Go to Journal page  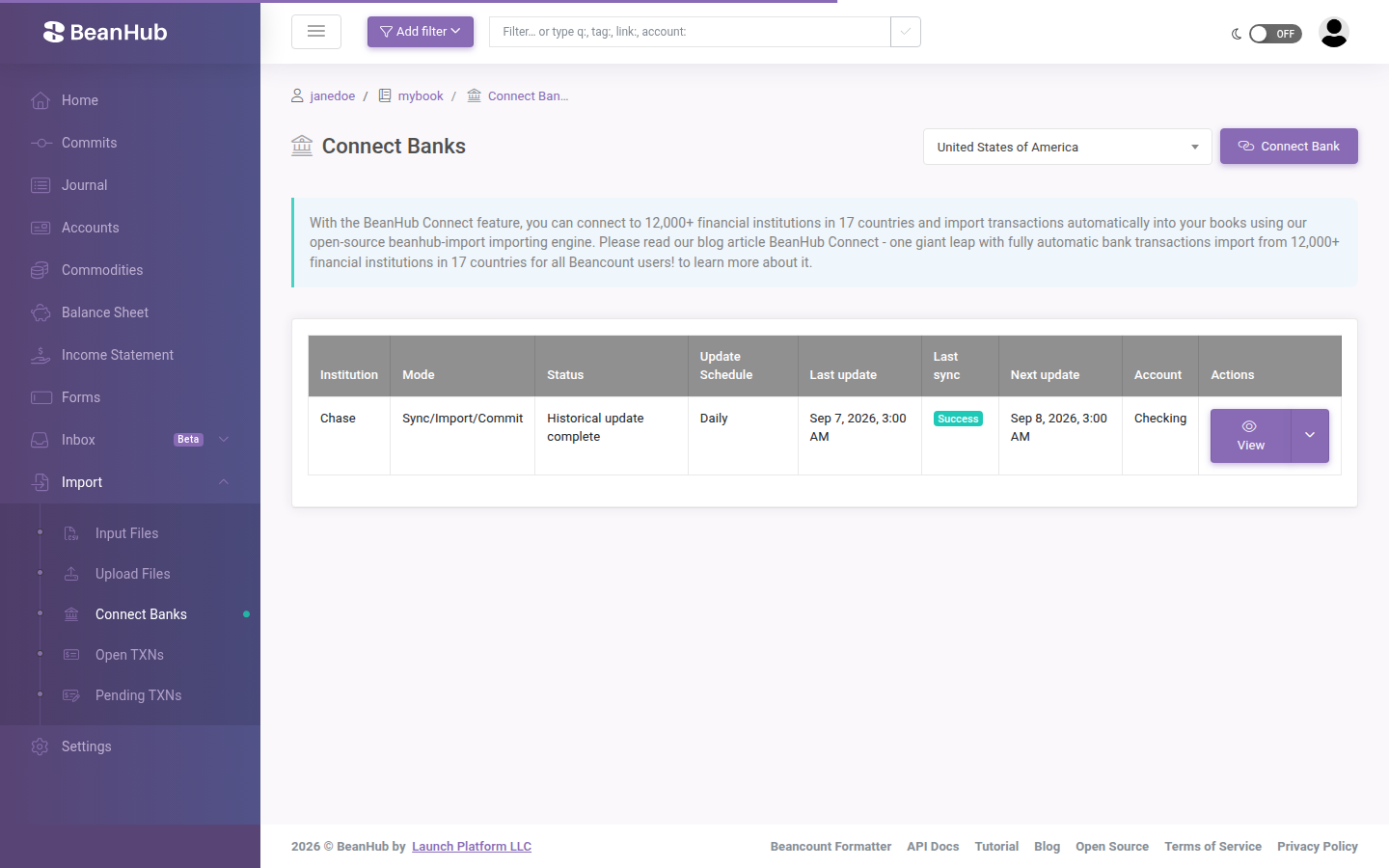(x=130, y=185)
